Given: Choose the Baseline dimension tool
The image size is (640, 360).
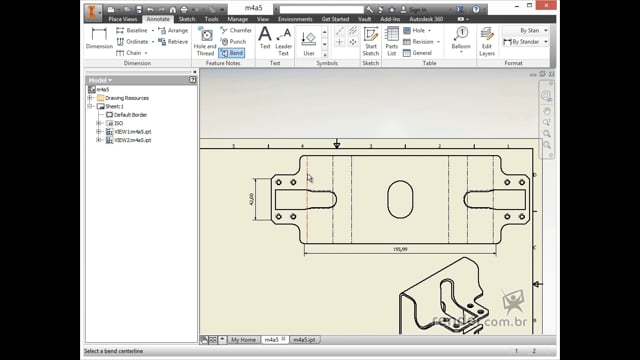Looking at the screenshot, I should [132, 31].
